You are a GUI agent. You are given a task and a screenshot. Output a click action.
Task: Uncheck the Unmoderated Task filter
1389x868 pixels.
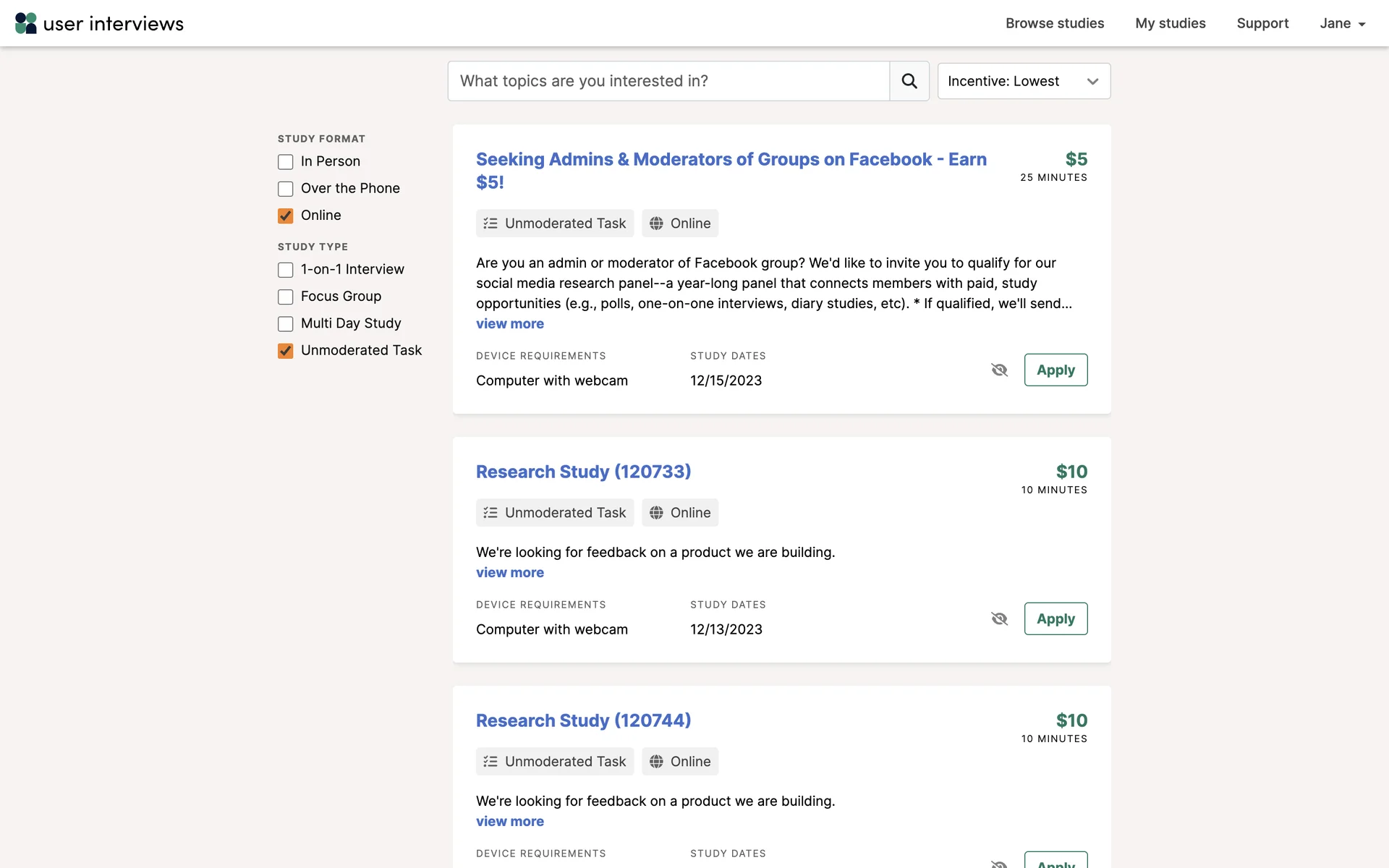click(x=286, y=351)
